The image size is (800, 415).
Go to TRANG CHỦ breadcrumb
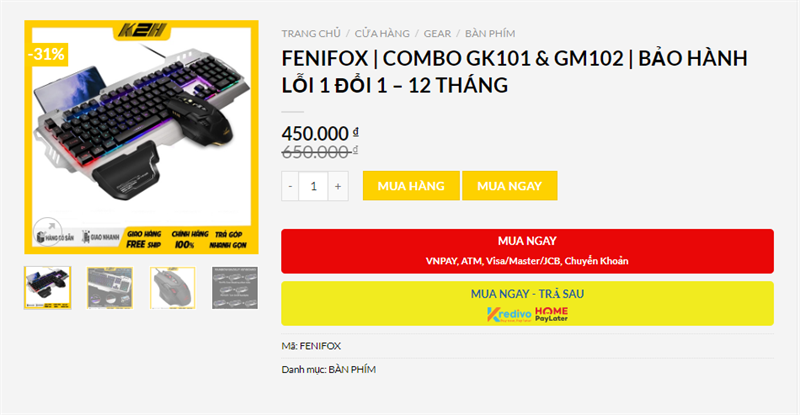(310, 34)
